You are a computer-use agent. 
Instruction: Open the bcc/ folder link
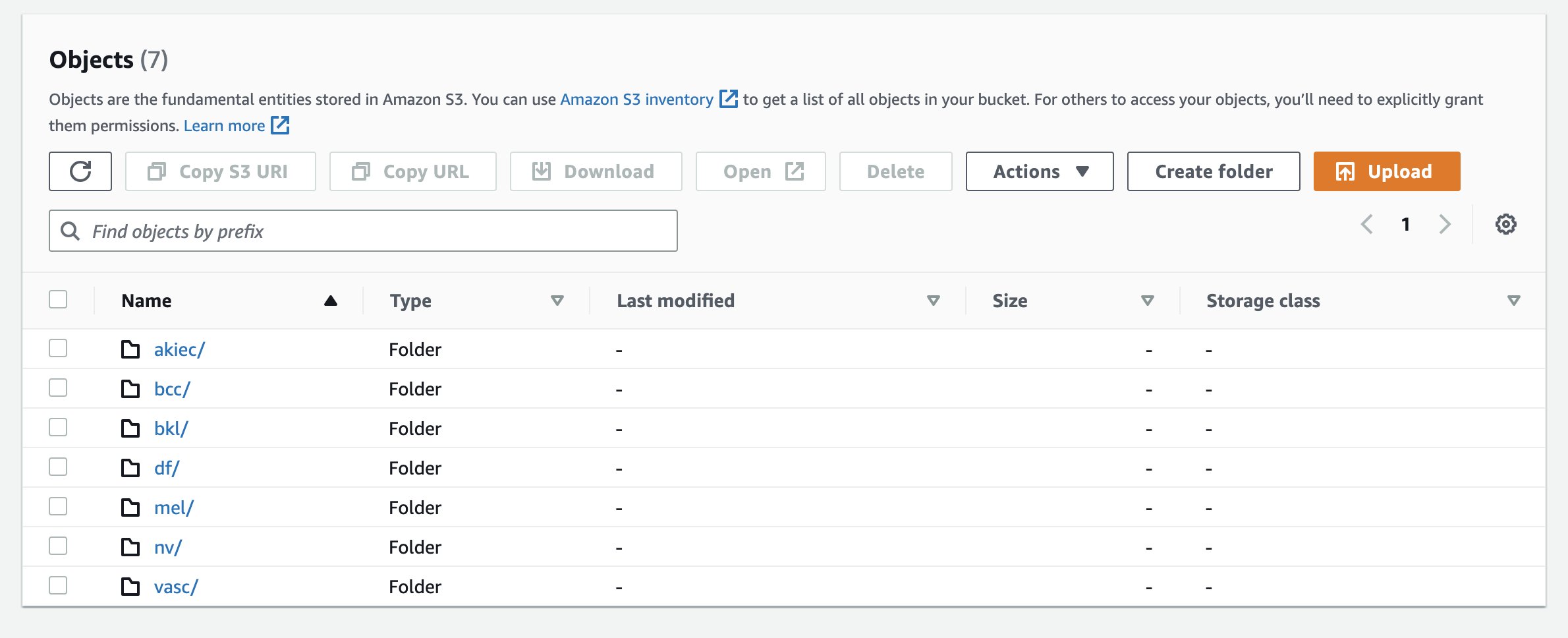[172, 389]
